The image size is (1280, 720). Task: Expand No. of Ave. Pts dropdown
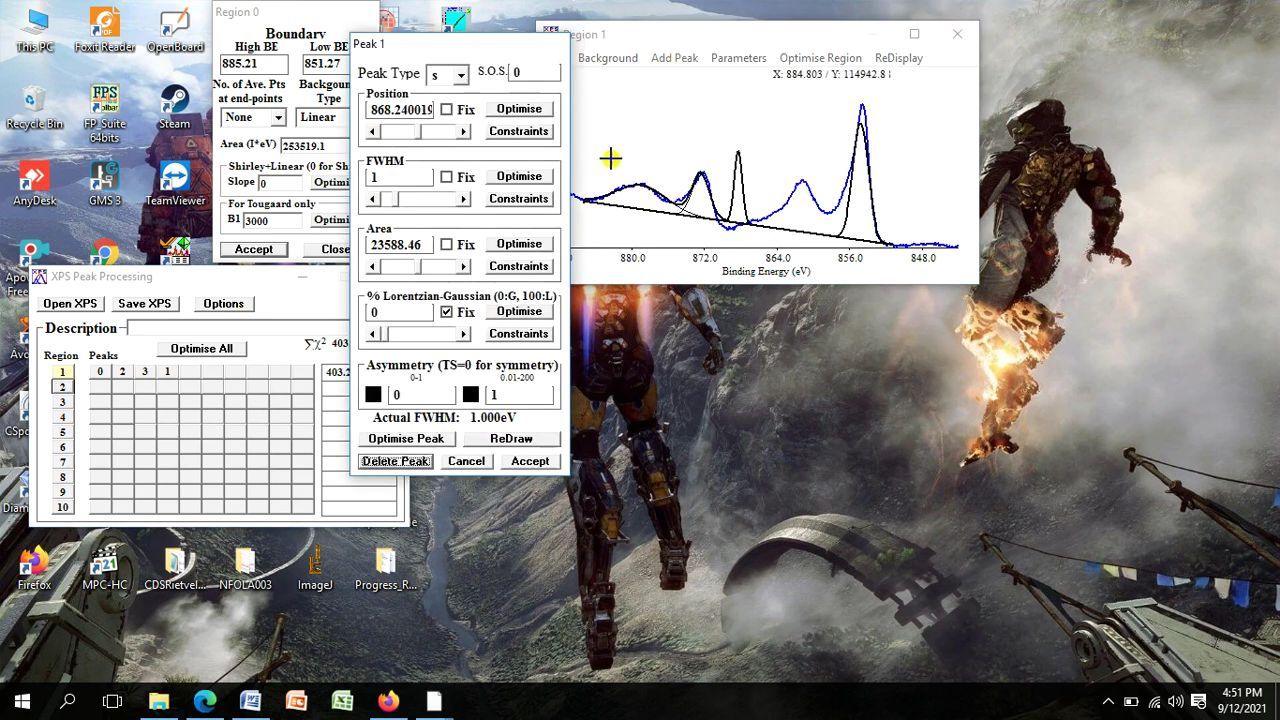278,117
